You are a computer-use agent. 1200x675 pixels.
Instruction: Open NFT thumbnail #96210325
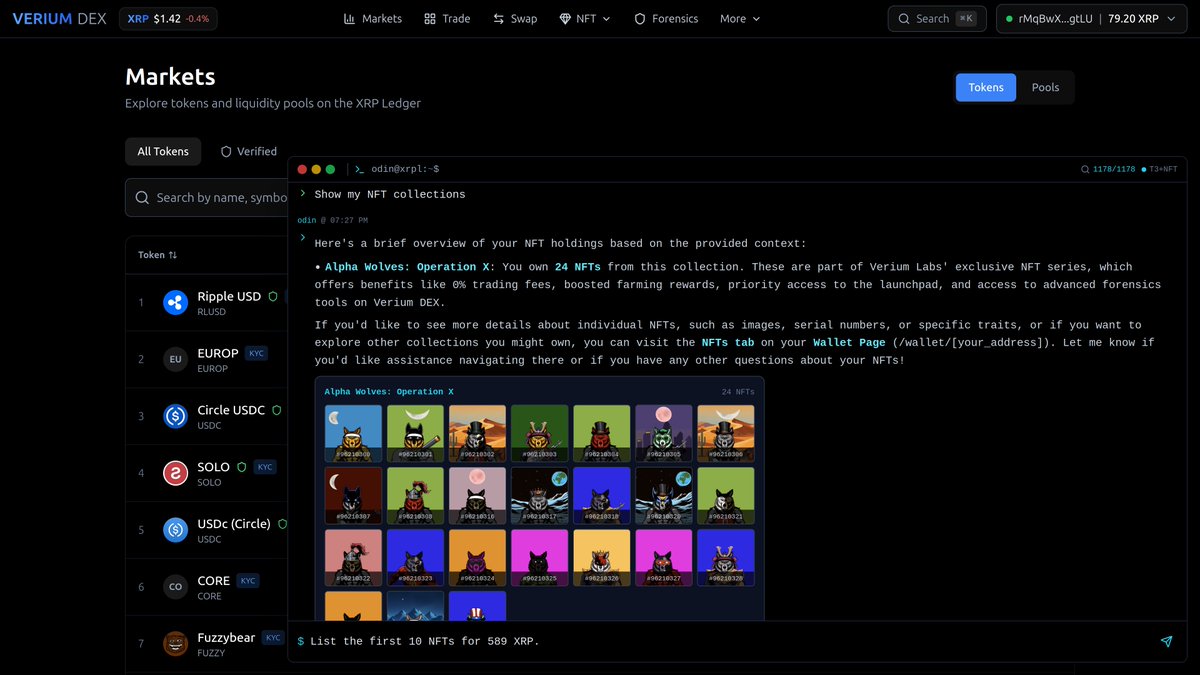tap(539, 557)
